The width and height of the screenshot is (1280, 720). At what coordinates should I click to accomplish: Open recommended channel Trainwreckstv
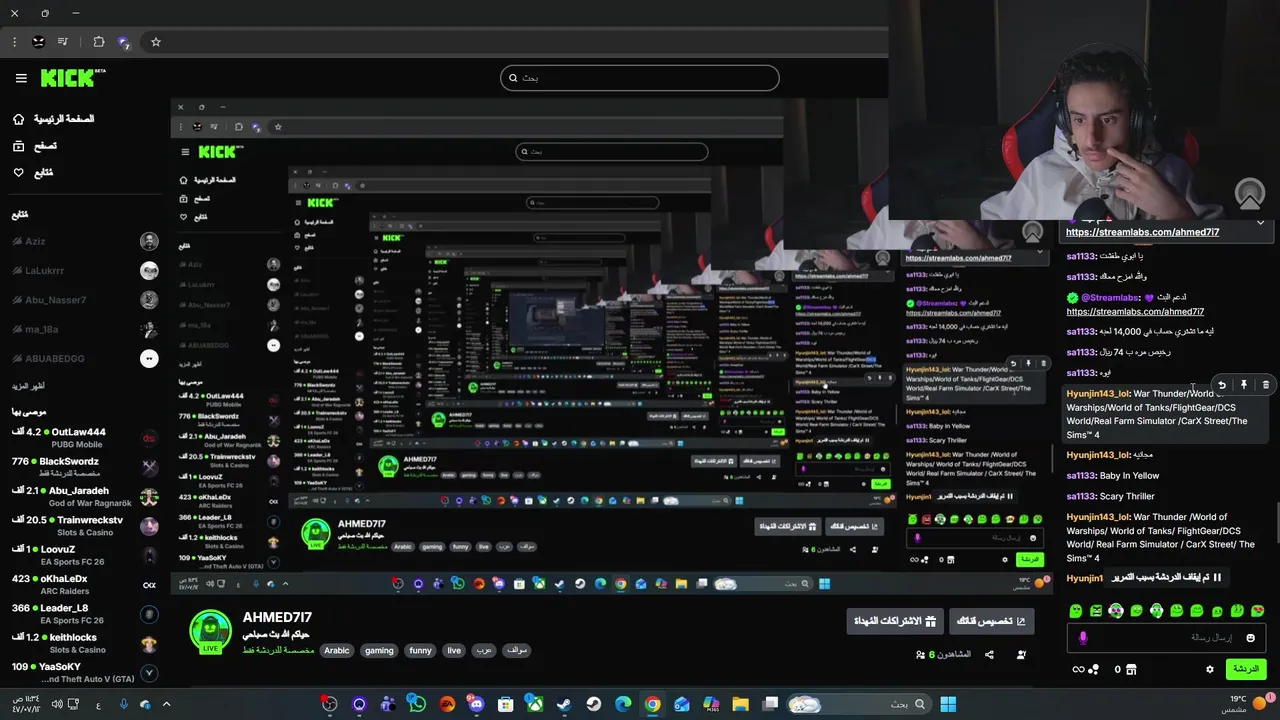click(85, 525)
